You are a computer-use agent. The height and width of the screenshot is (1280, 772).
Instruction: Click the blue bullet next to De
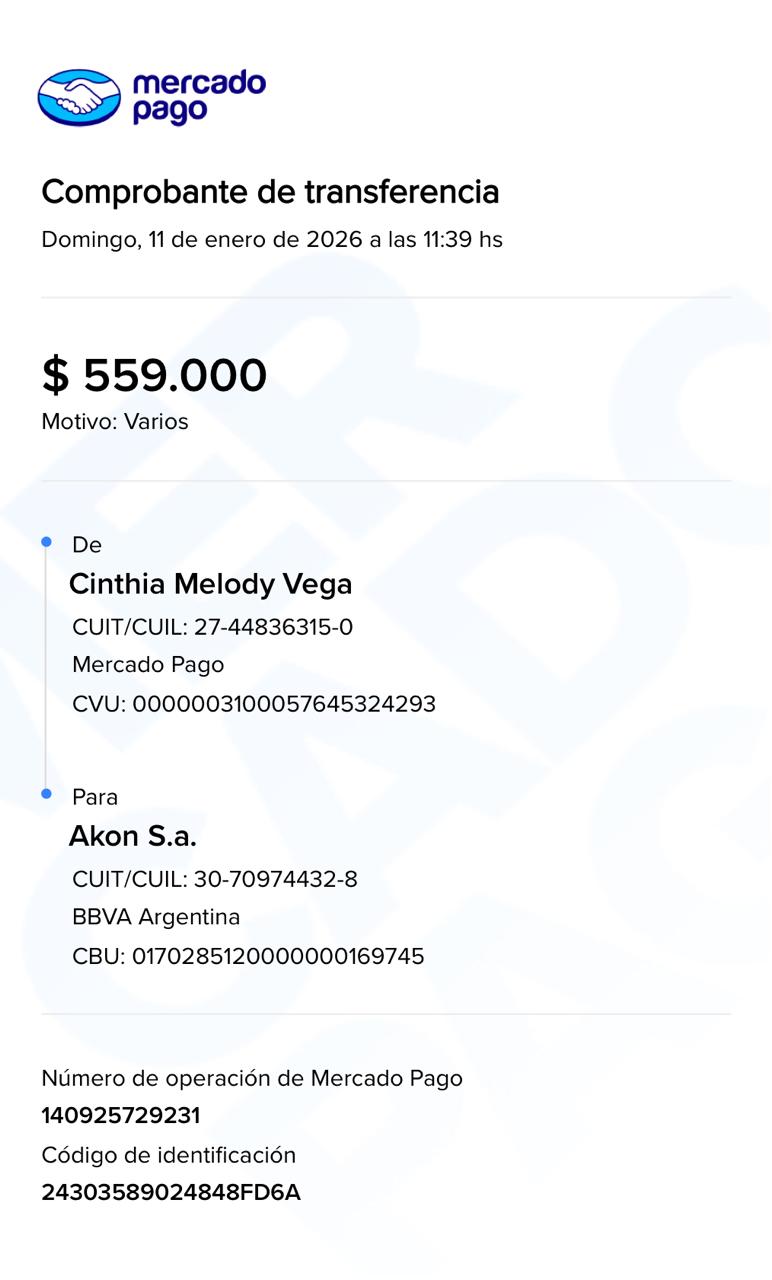point(46,542)
